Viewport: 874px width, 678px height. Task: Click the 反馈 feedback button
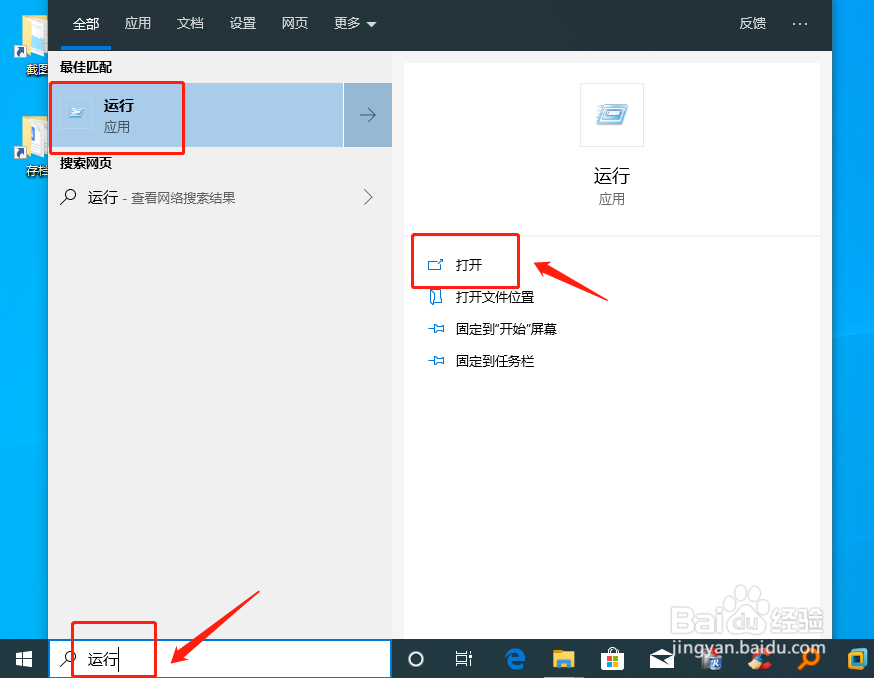click(x=752, y=23)
